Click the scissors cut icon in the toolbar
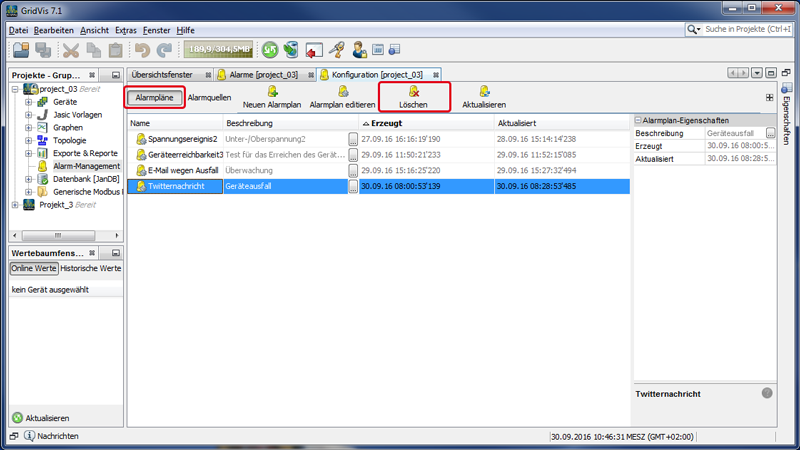The height and width of the screenshot is (450, 800). pyautogui.click(x=71, y=49)
